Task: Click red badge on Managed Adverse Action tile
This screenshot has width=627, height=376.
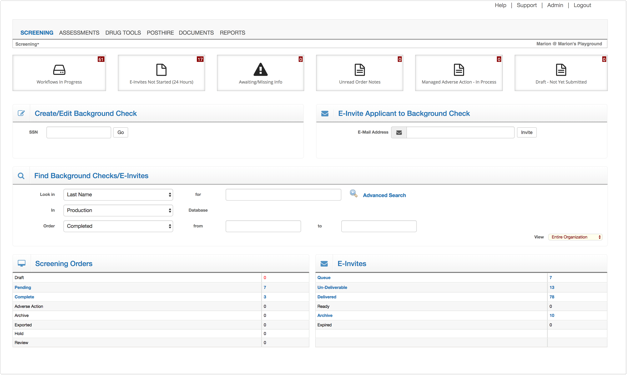Action: pyautogui.click(x=499, y=59)
